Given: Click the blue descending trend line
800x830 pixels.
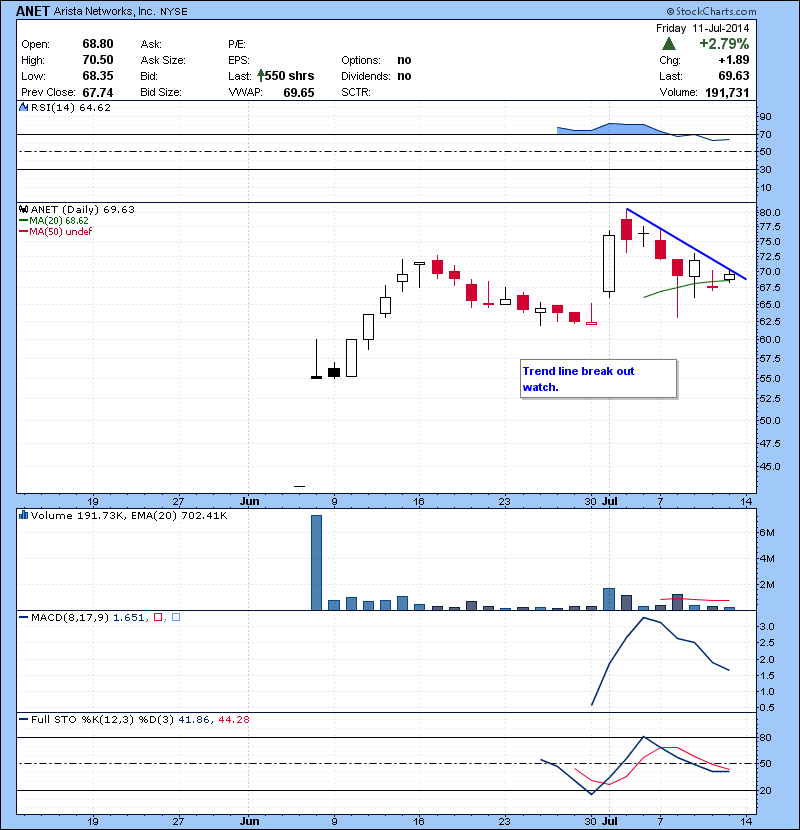Looking at the screenshot, I should (x=687, y=245).
